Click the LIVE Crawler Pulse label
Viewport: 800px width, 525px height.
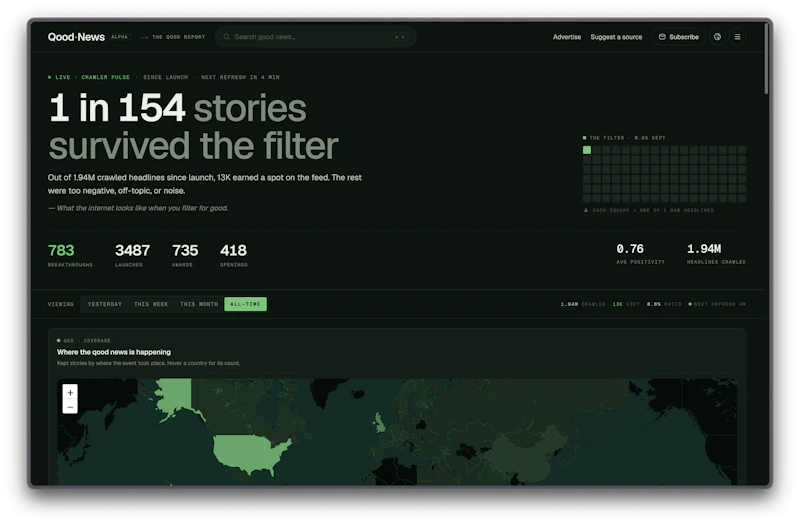tap(89, 77)
